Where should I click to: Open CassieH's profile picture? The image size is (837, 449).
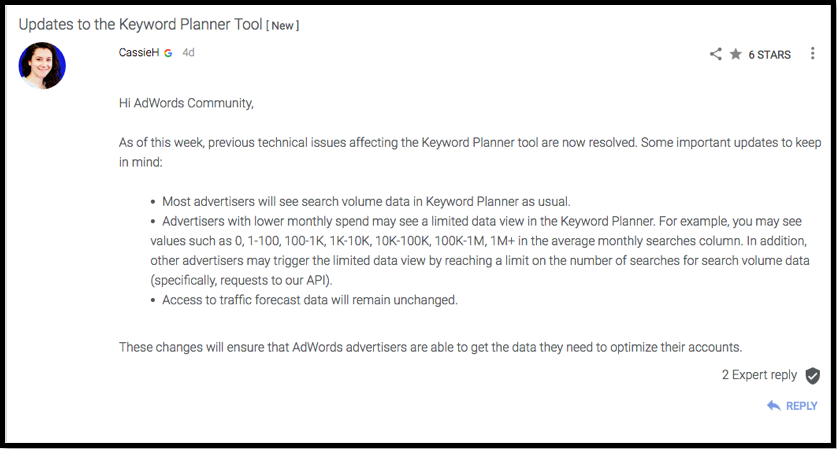pyautogui.click(x=42, y=66)
